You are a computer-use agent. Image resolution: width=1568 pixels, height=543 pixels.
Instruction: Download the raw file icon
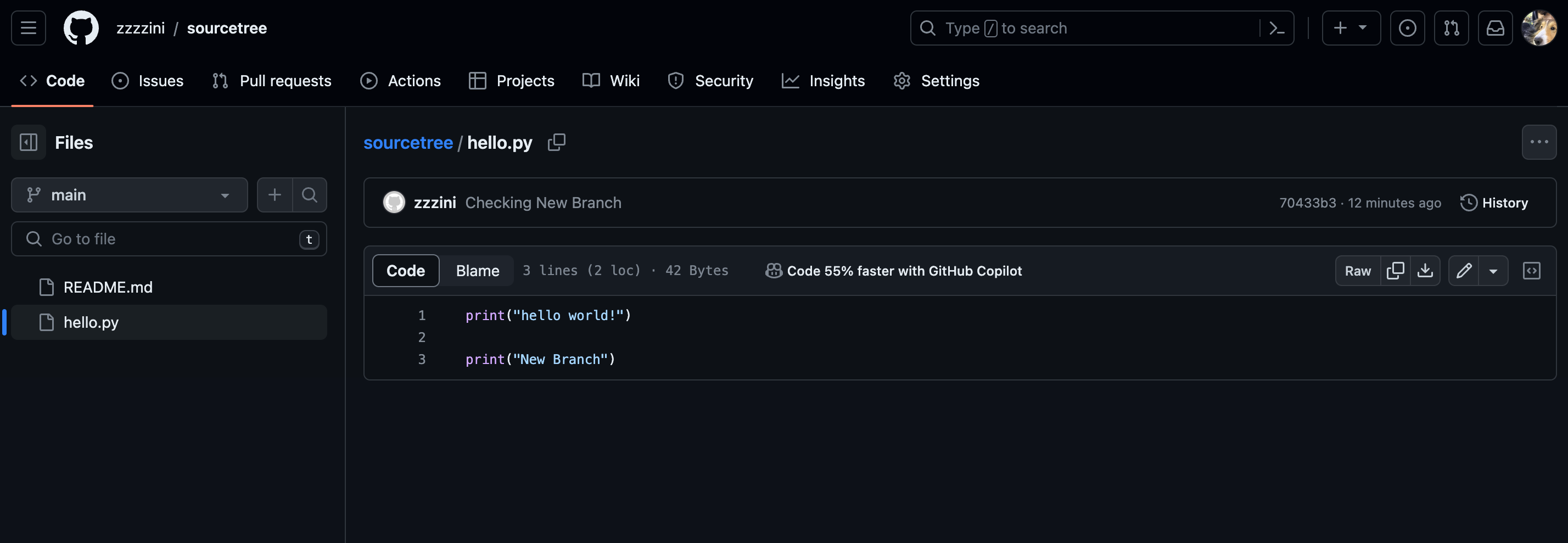tap(1425, 271)
